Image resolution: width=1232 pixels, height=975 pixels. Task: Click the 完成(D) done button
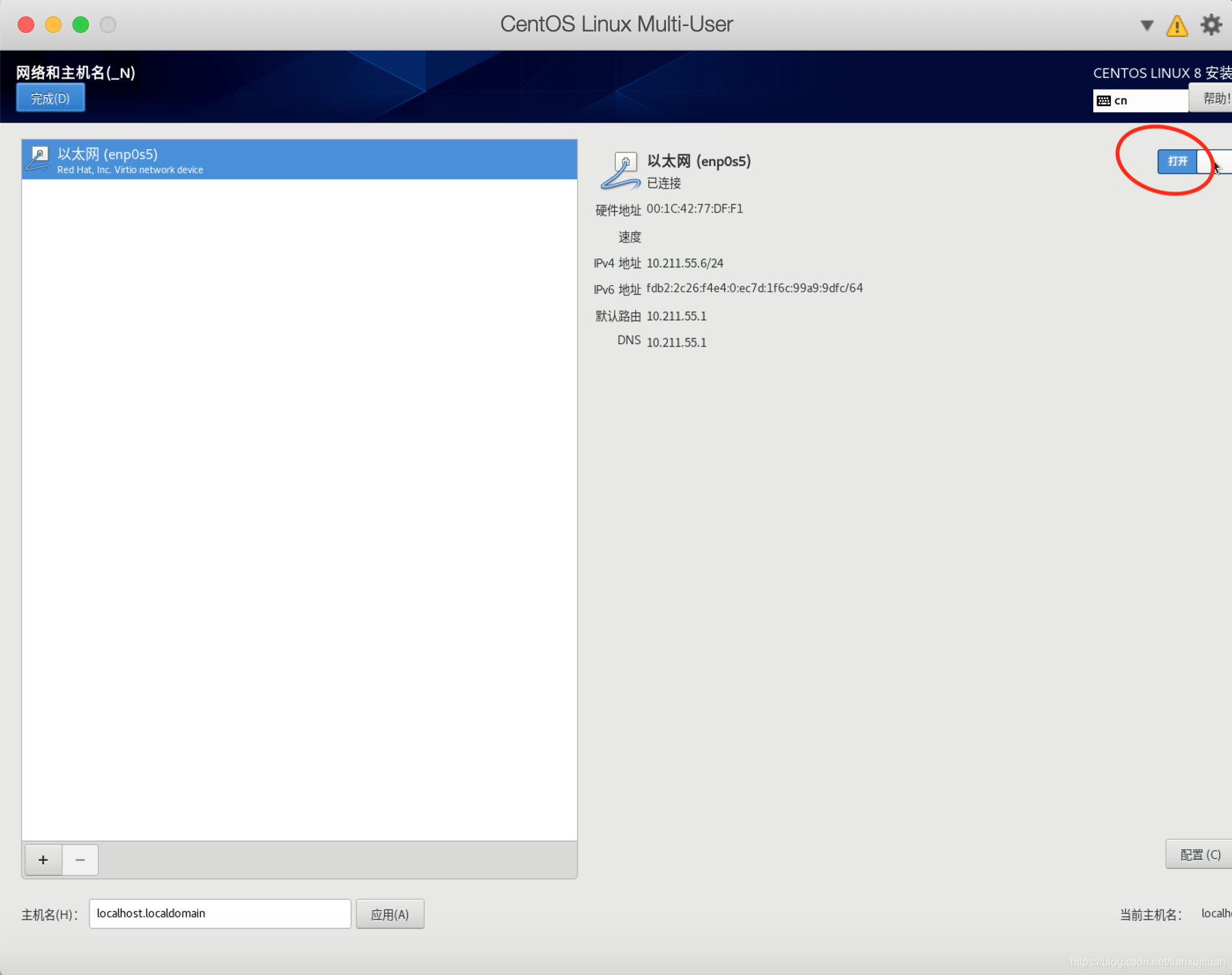51,98
